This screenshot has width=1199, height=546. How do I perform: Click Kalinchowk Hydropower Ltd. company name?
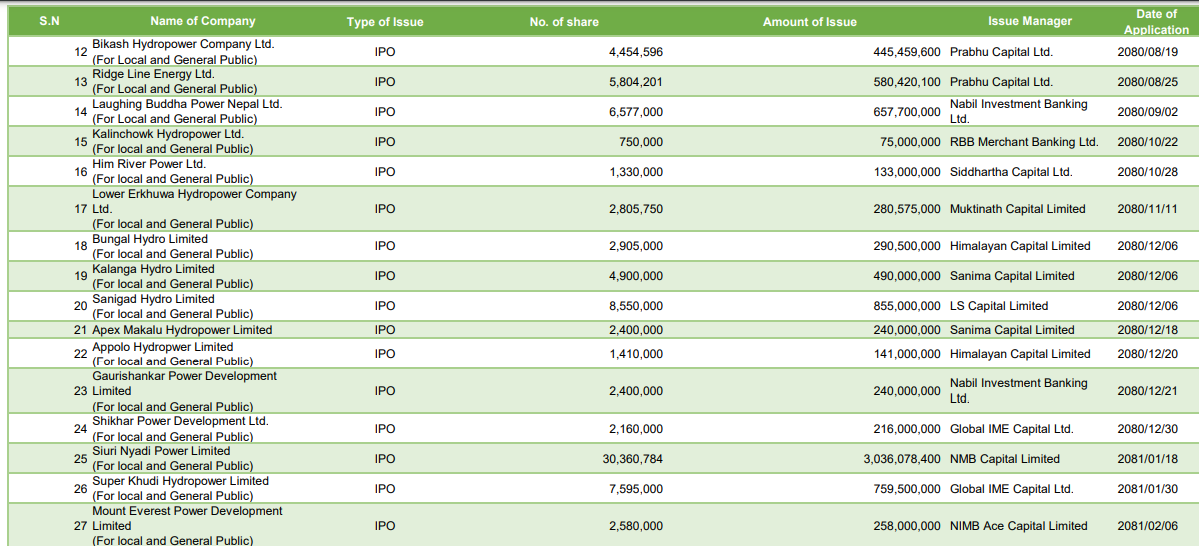[167, 134]
